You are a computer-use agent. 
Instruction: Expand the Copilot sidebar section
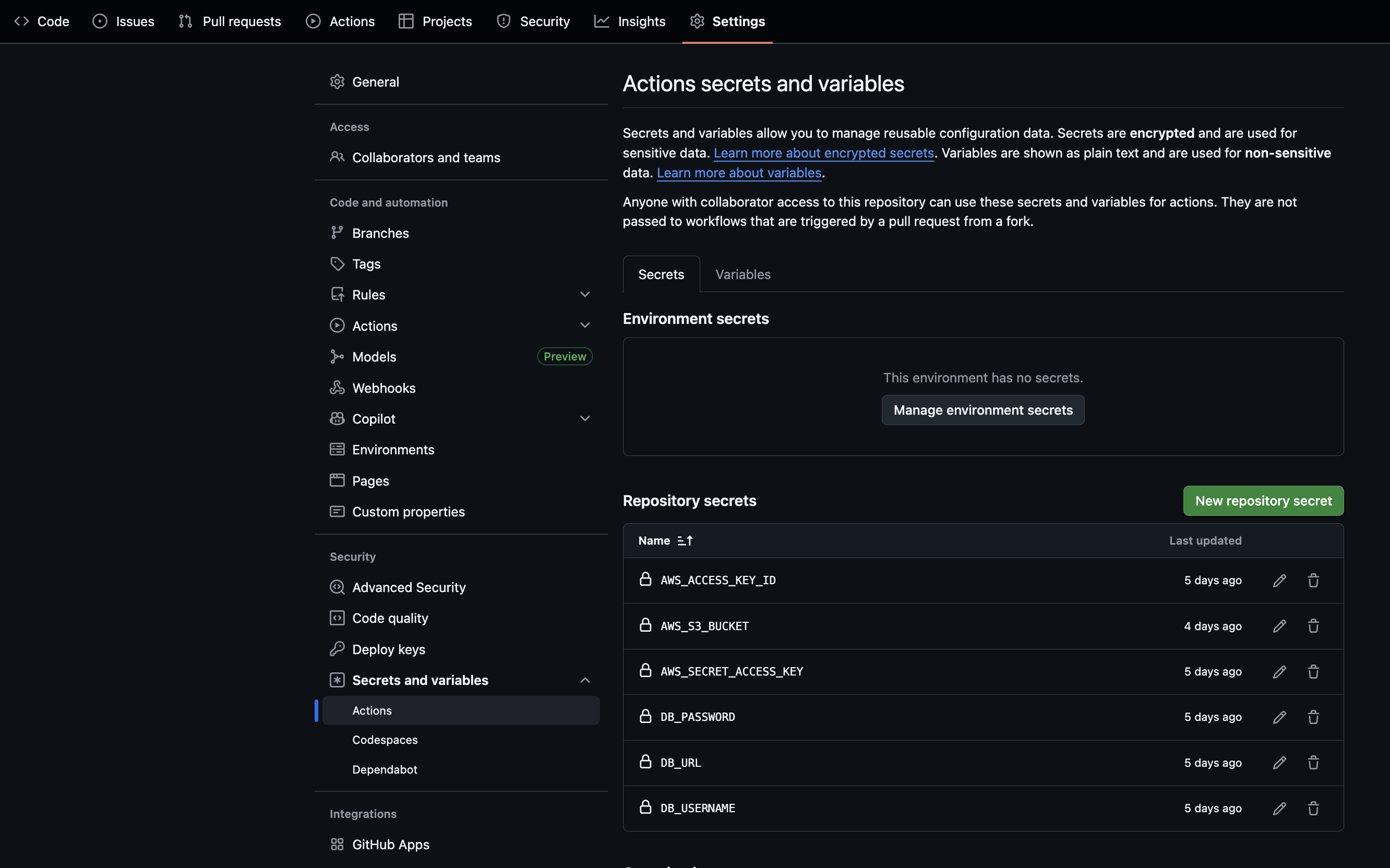click(x=584, y=418)
